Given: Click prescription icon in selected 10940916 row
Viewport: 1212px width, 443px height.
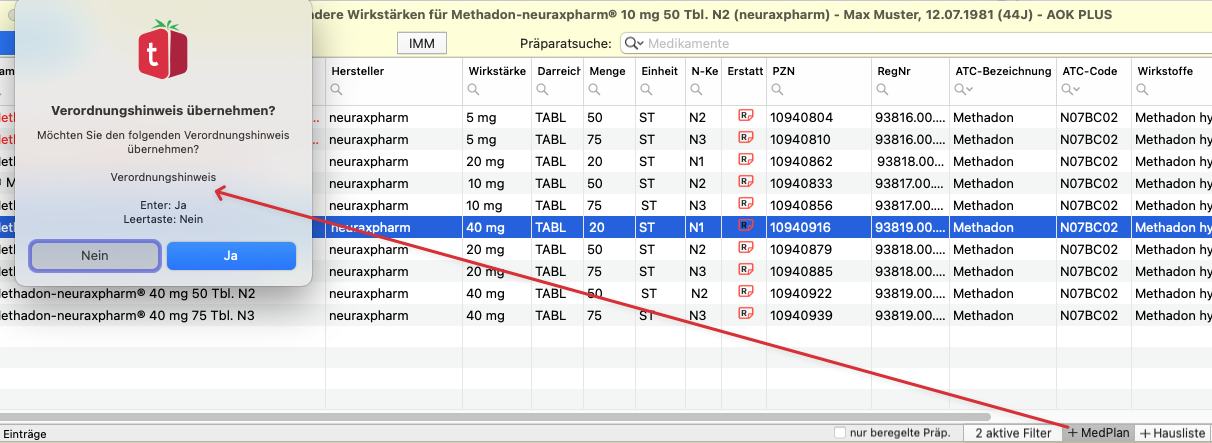Looking at the screenshot, I should tap(745, 227).
